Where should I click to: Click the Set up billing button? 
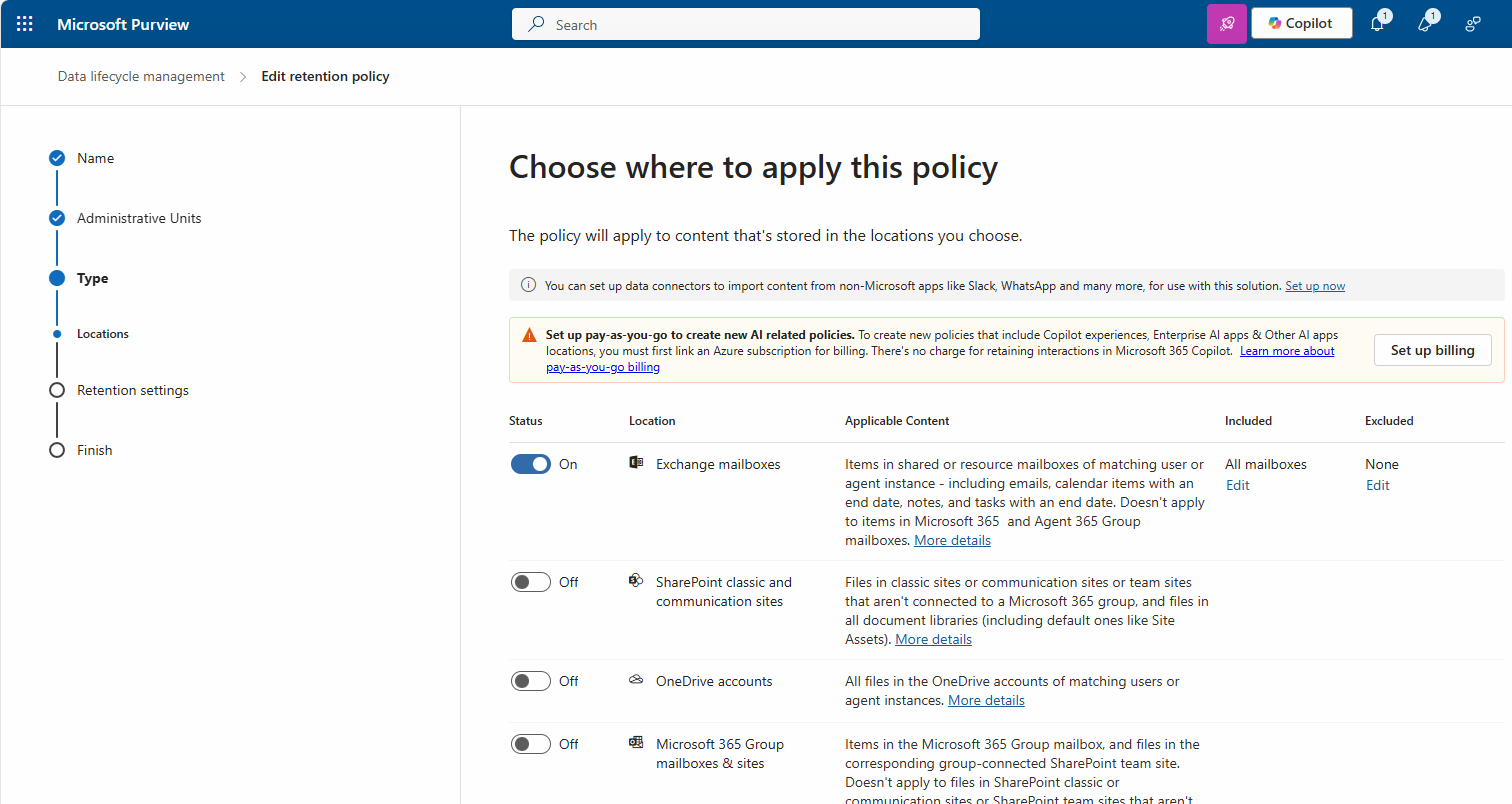(1432, 350)
